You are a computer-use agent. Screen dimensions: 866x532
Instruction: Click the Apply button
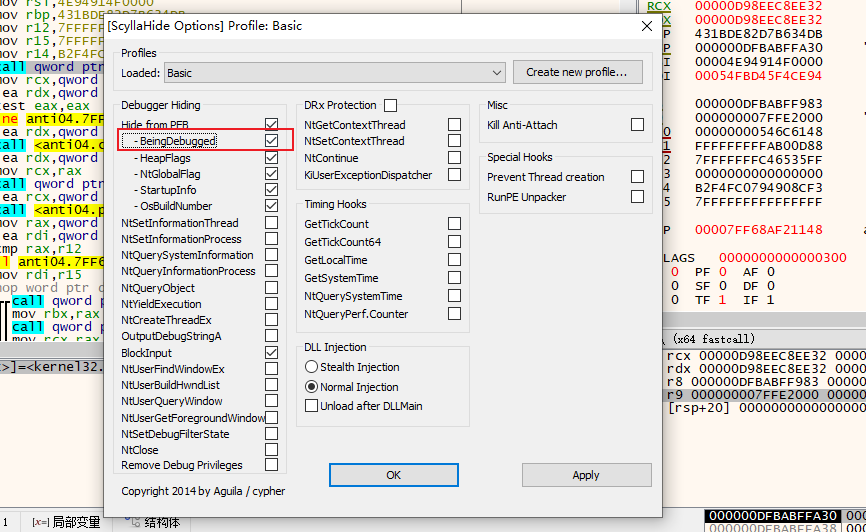coord(586,475)
